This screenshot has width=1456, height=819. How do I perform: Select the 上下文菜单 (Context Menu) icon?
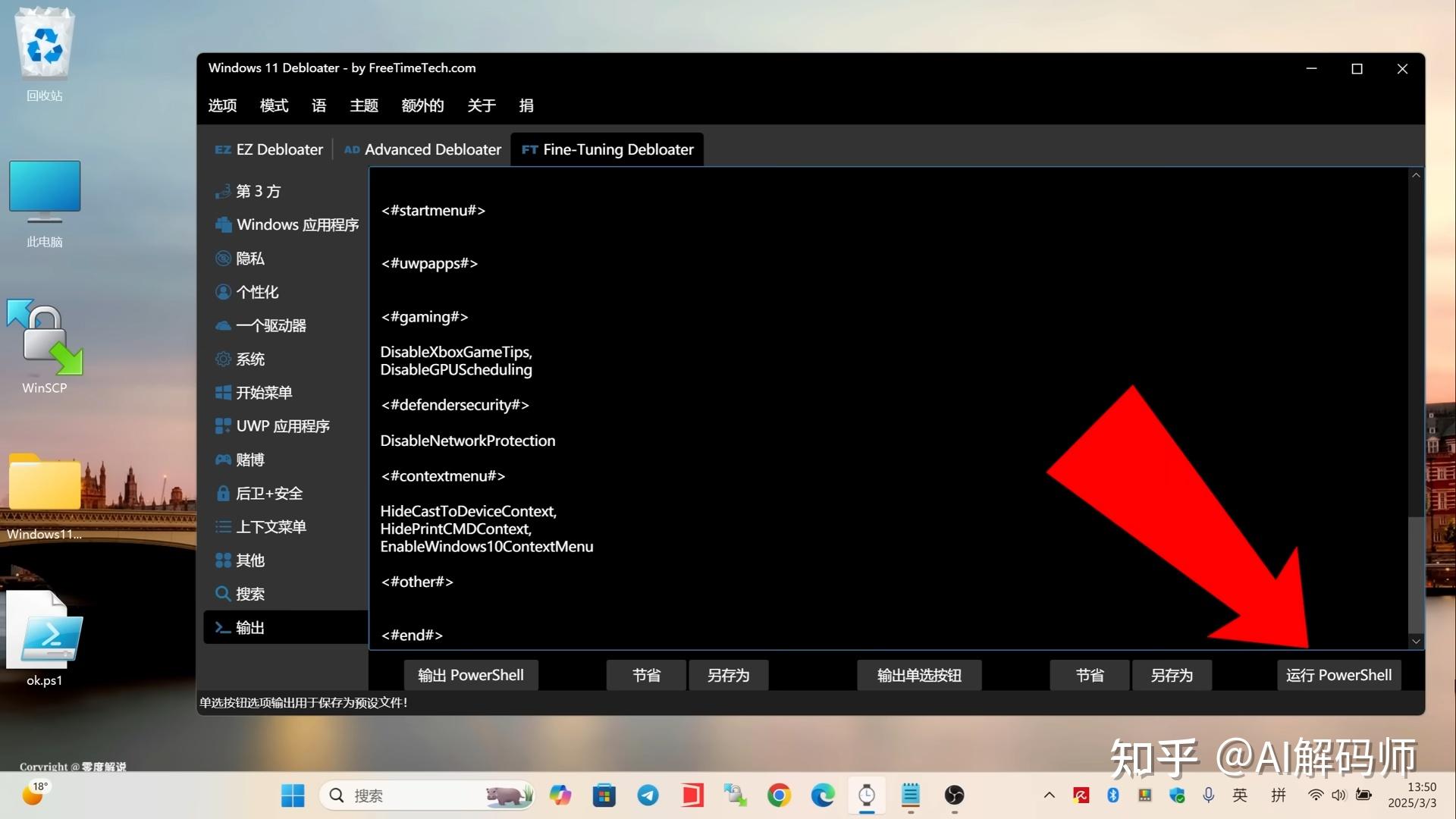[223, 526]
